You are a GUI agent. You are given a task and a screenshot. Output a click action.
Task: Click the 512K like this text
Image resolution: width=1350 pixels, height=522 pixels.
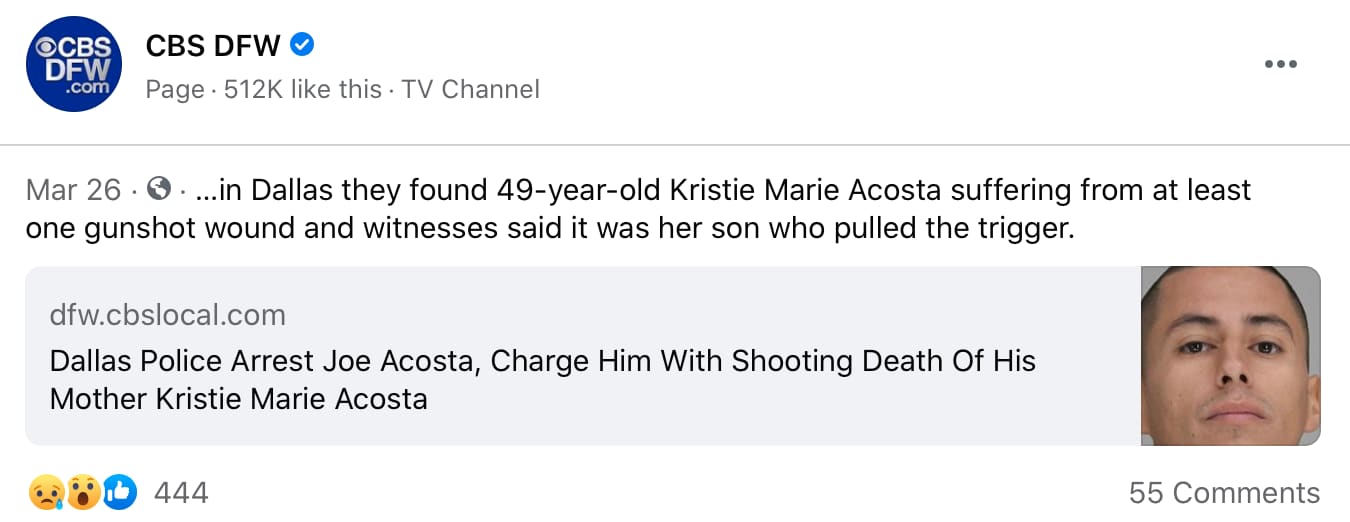coord(303,89)
